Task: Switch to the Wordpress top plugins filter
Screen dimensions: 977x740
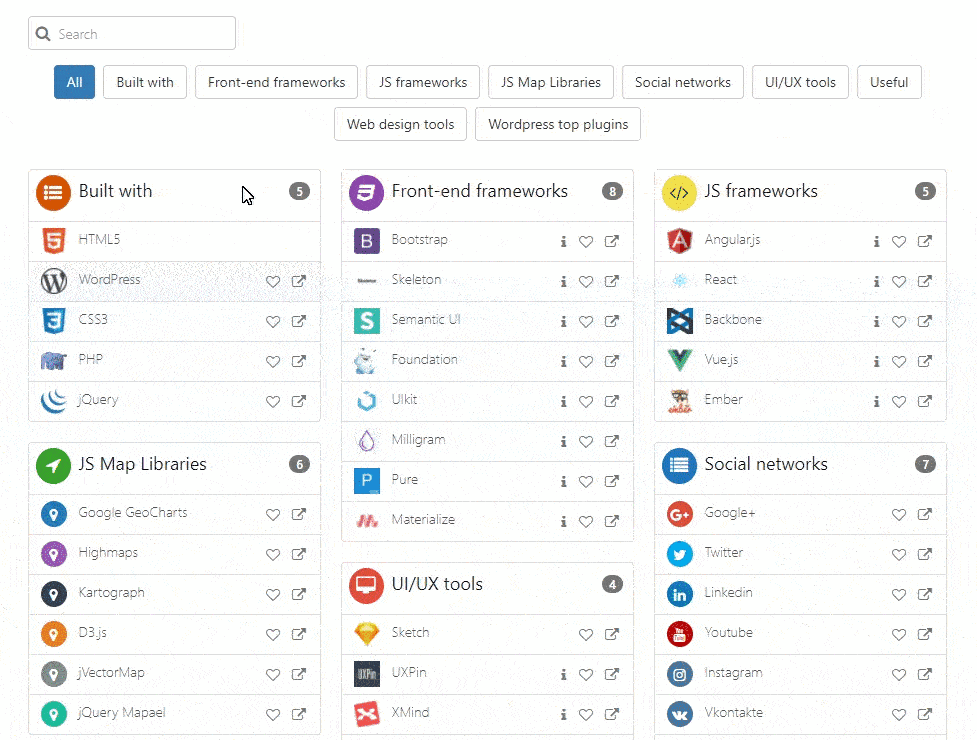Action: coord(558,125)
